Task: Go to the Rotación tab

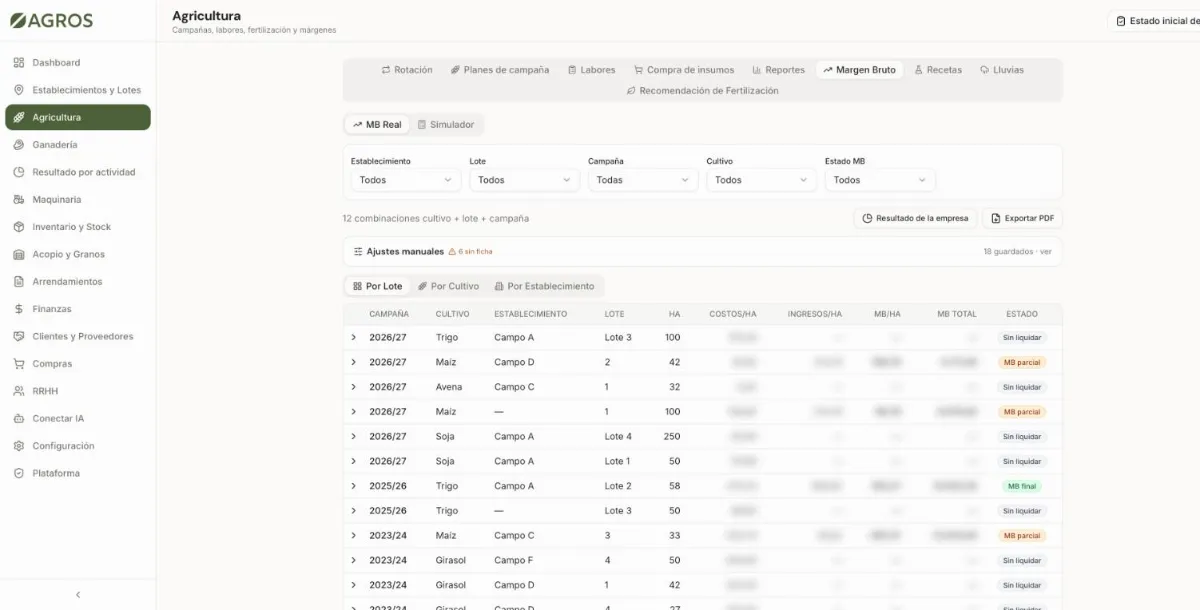Action: [x=407, y=70]
